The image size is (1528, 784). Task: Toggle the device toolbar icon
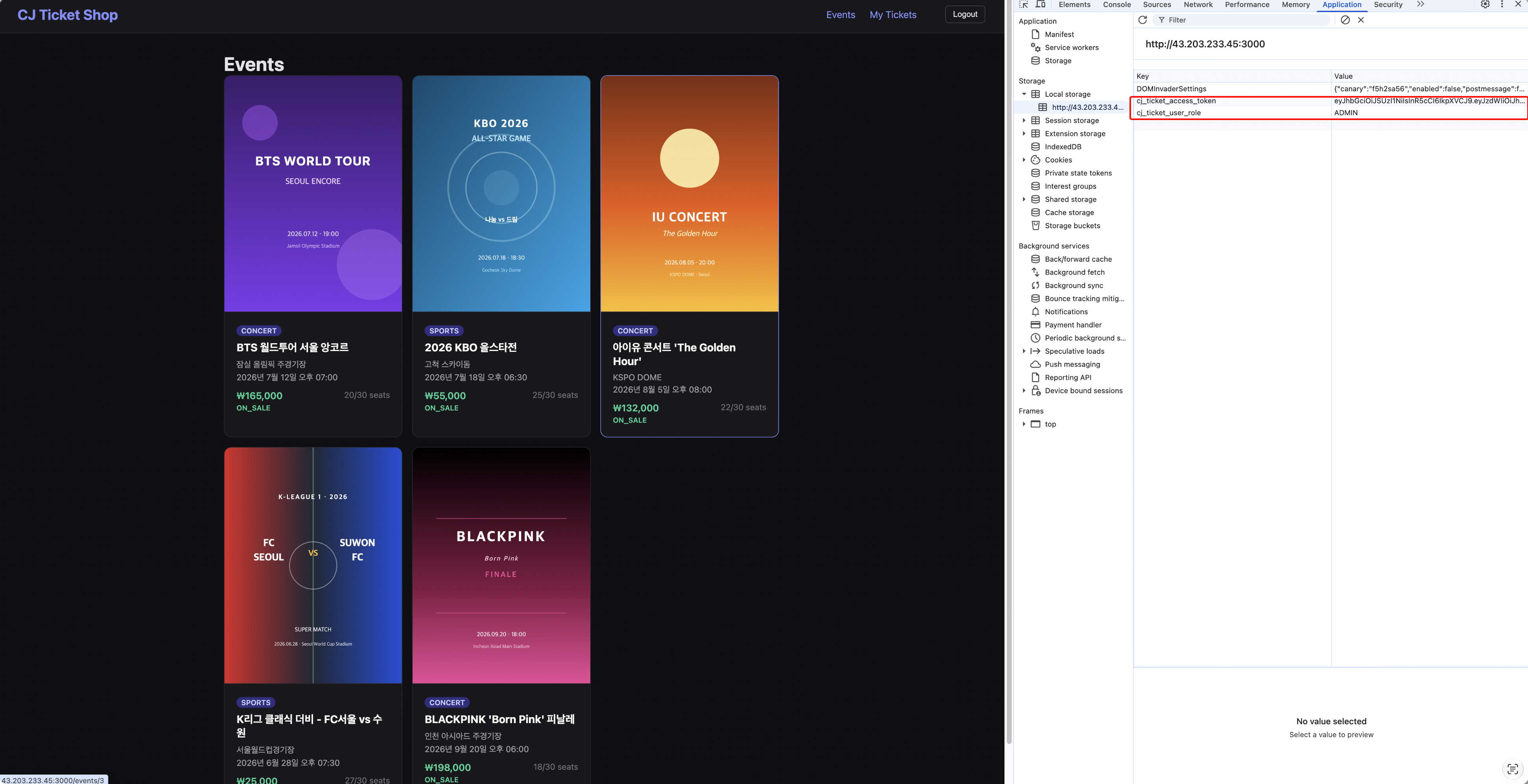click(1040, 5)
